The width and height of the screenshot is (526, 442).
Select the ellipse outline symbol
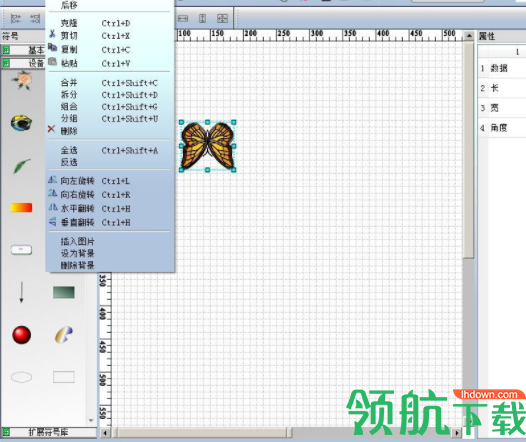click(x=21, y=377)
